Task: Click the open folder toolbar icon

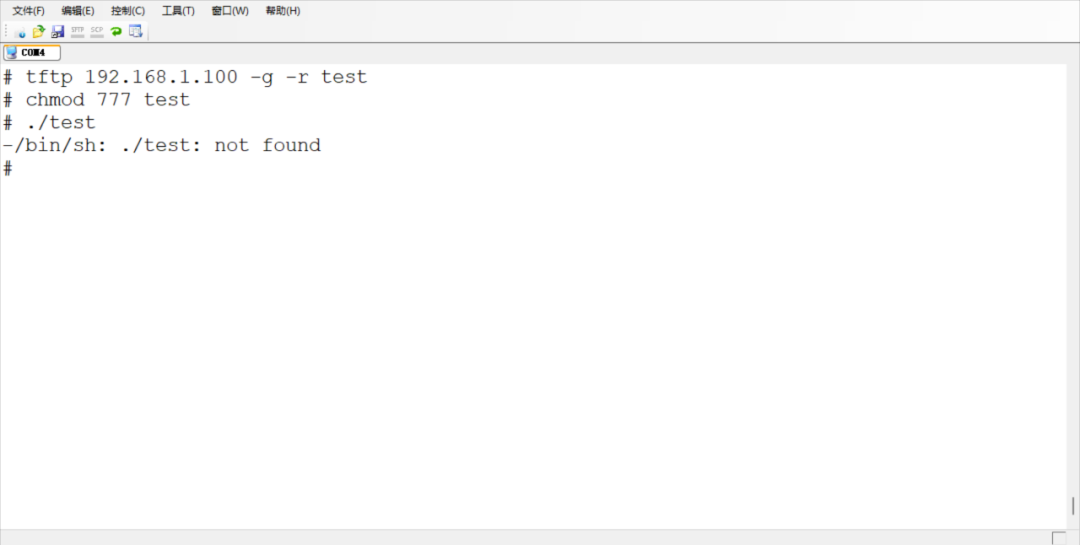Action: (x=38, y=31)
